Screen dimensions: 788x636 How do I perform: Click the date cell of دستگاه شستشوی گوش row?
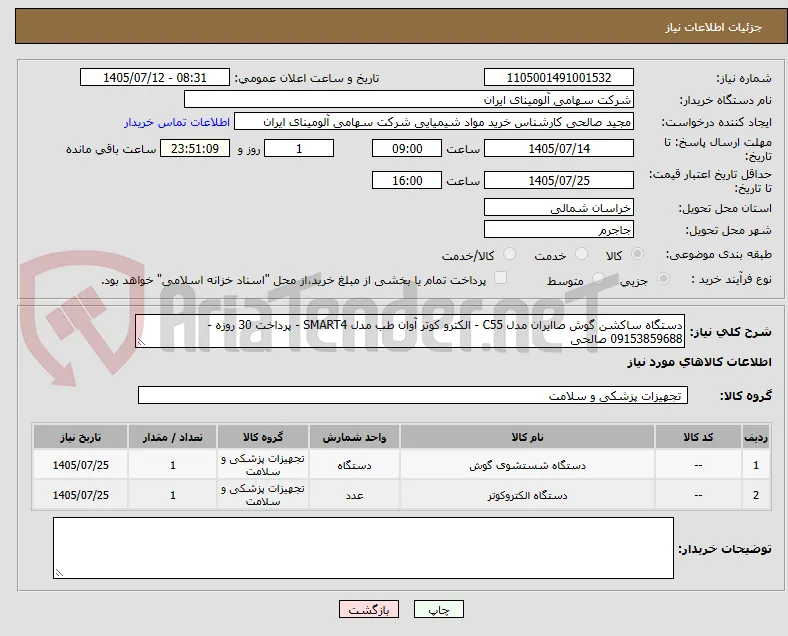pos(80,465)
